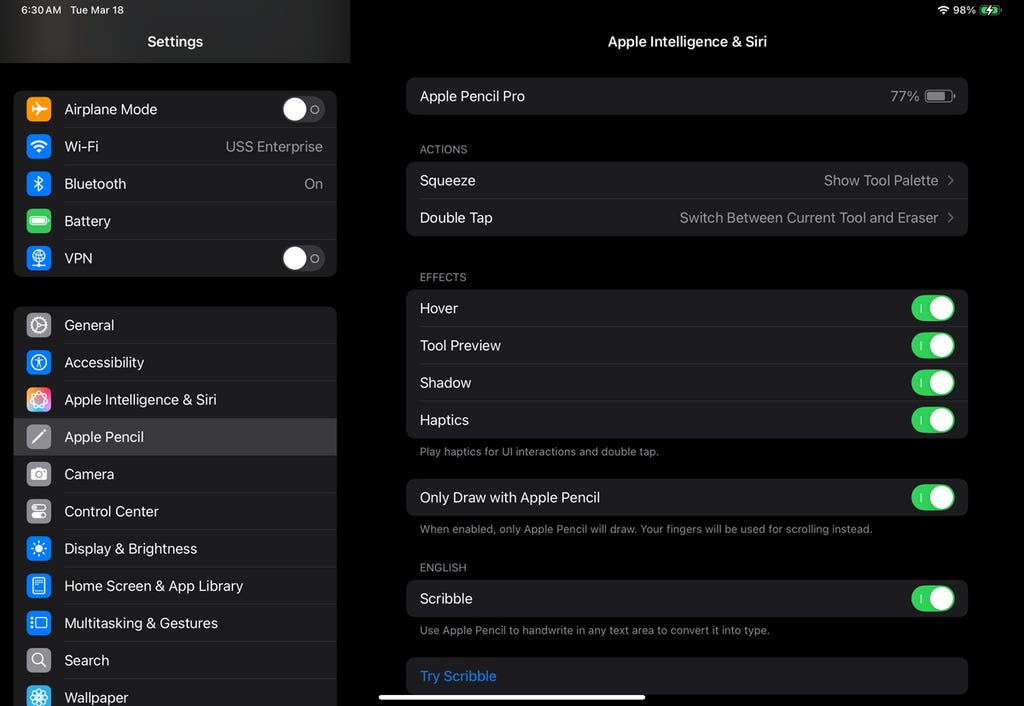
Task: Disable the Scribble switch
Action: click(933, 598)
